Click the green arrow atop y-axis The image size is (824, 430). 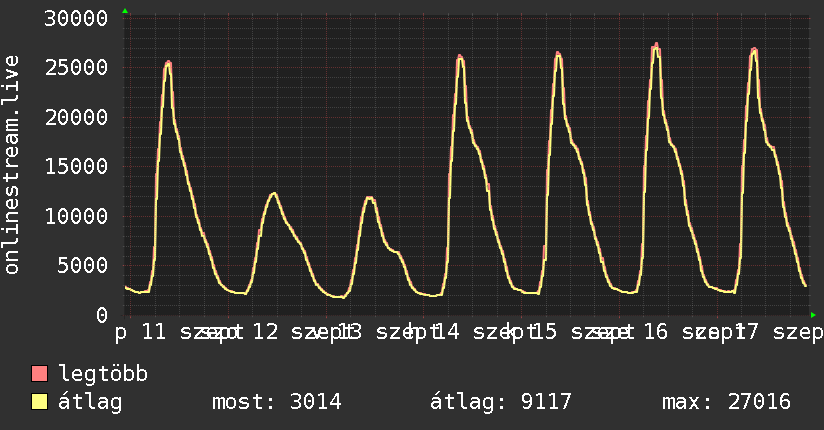125,11
